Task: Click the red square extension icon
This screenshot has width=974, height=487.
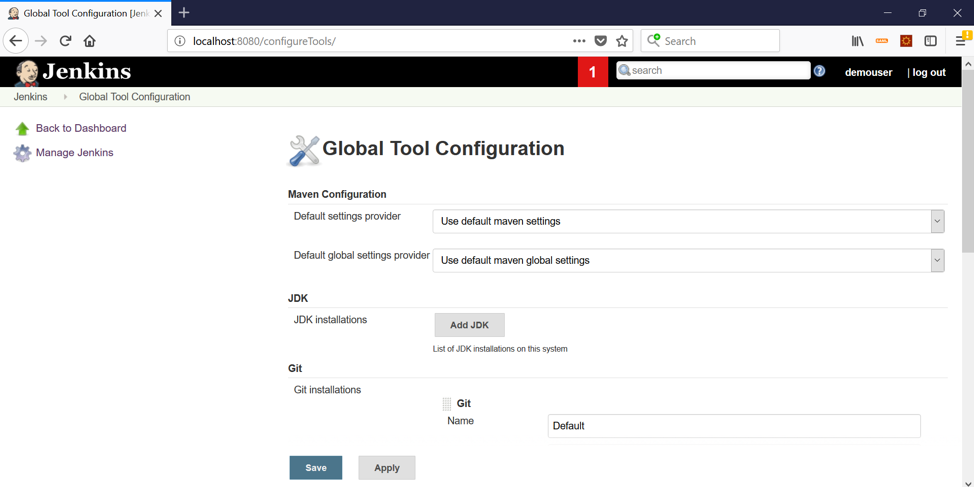Action: pyautogui.click(x=906, y=41)
